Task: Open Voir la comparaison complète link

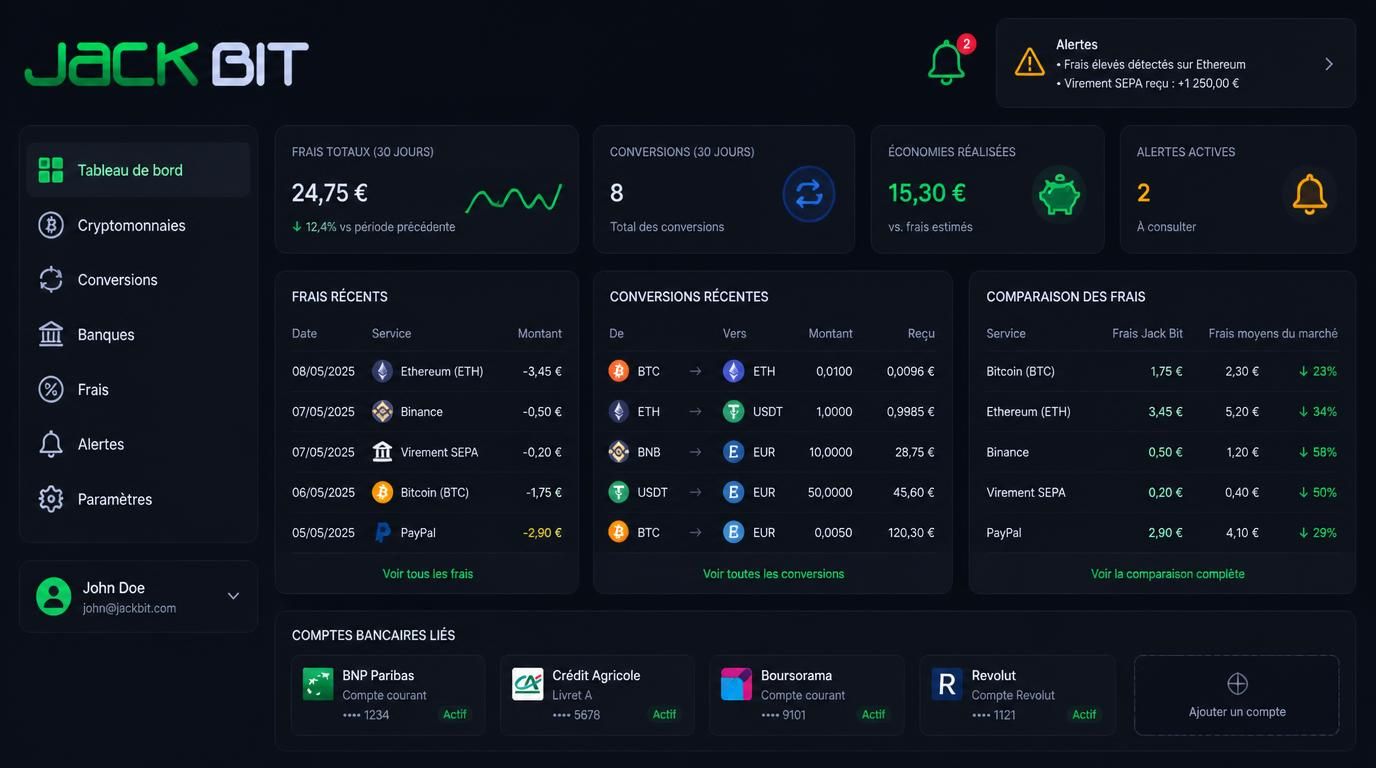Action: tap(1167, 574)
